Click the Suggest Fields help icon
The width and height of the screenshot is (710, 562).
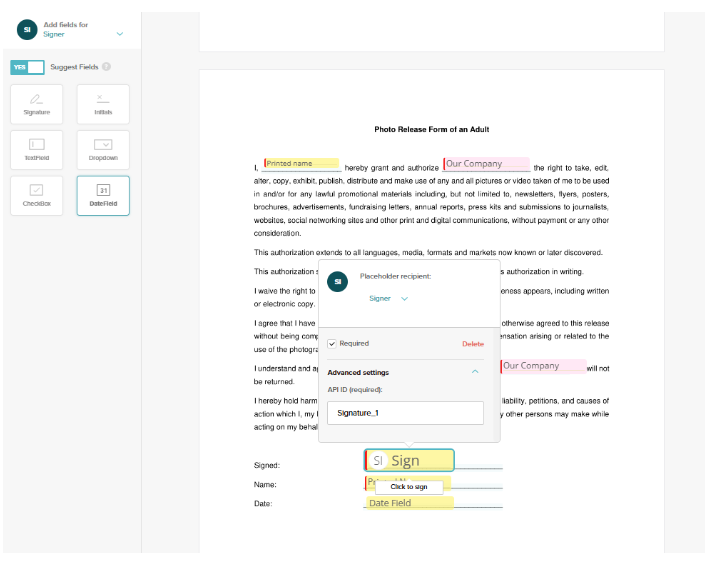[x=106, y=67]
